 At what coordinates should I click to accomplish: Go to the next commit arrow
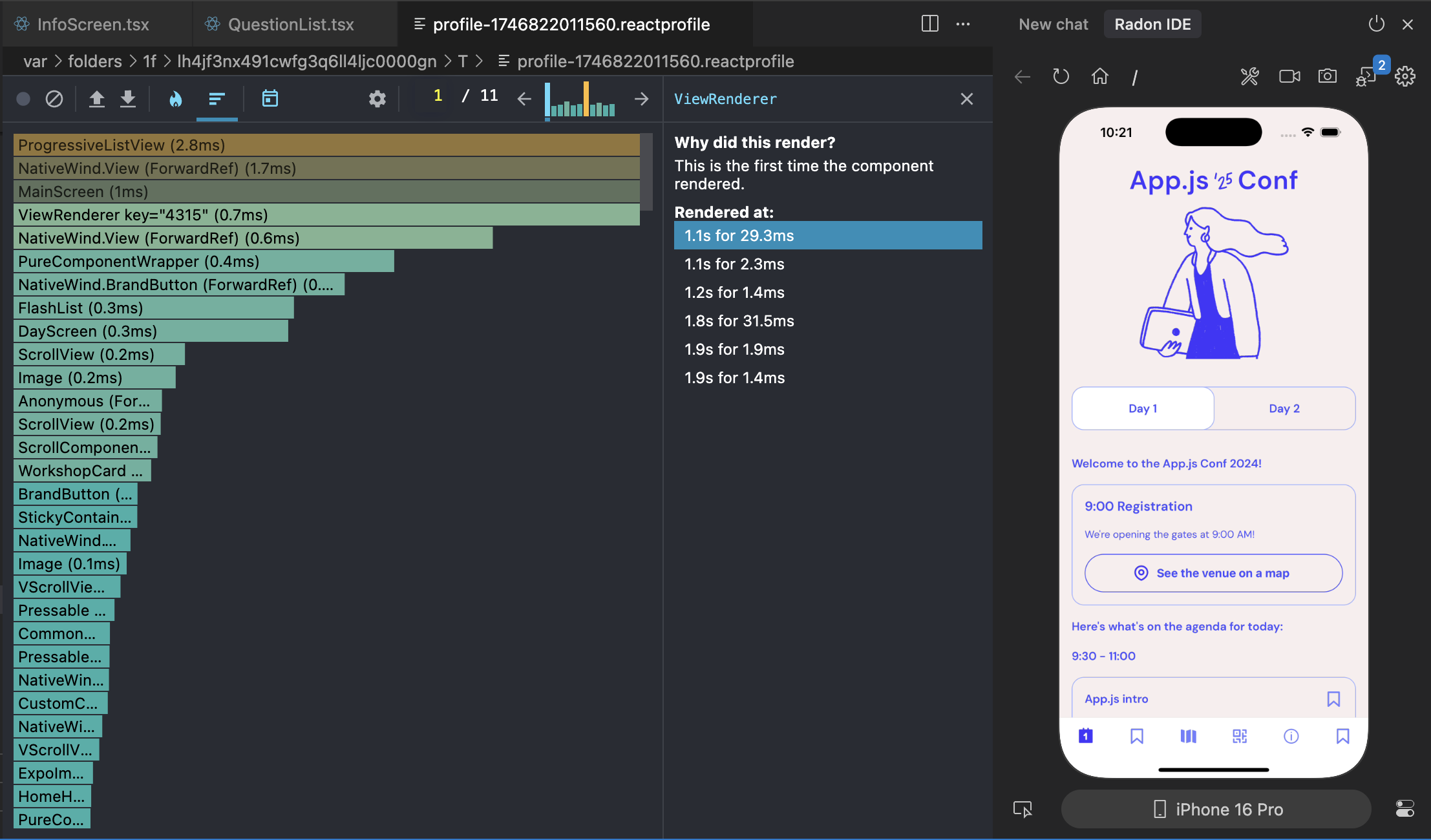pos(641,99)
